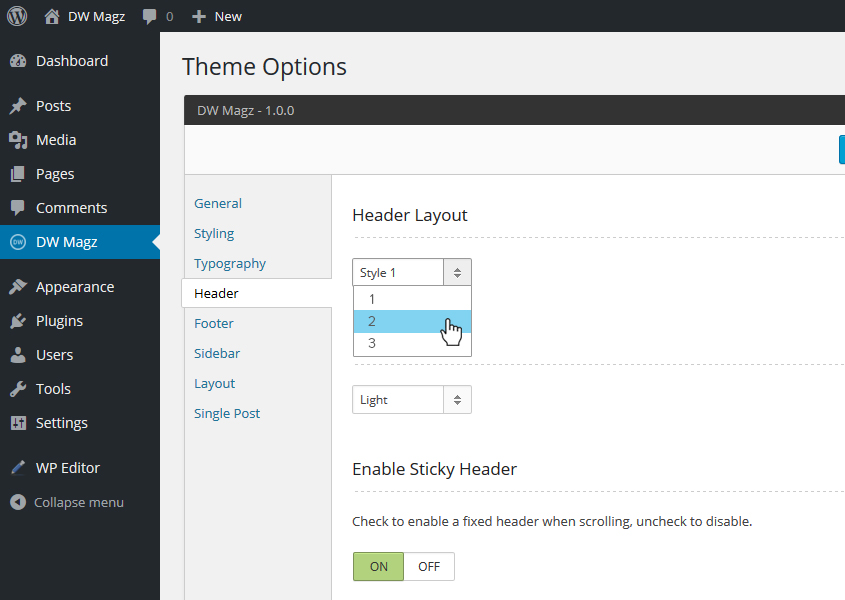Image resolution: width=845 pixels, height=600 pixels.
Task: Choose option 1 in the dropdown list
Action: tap(412, 299)
